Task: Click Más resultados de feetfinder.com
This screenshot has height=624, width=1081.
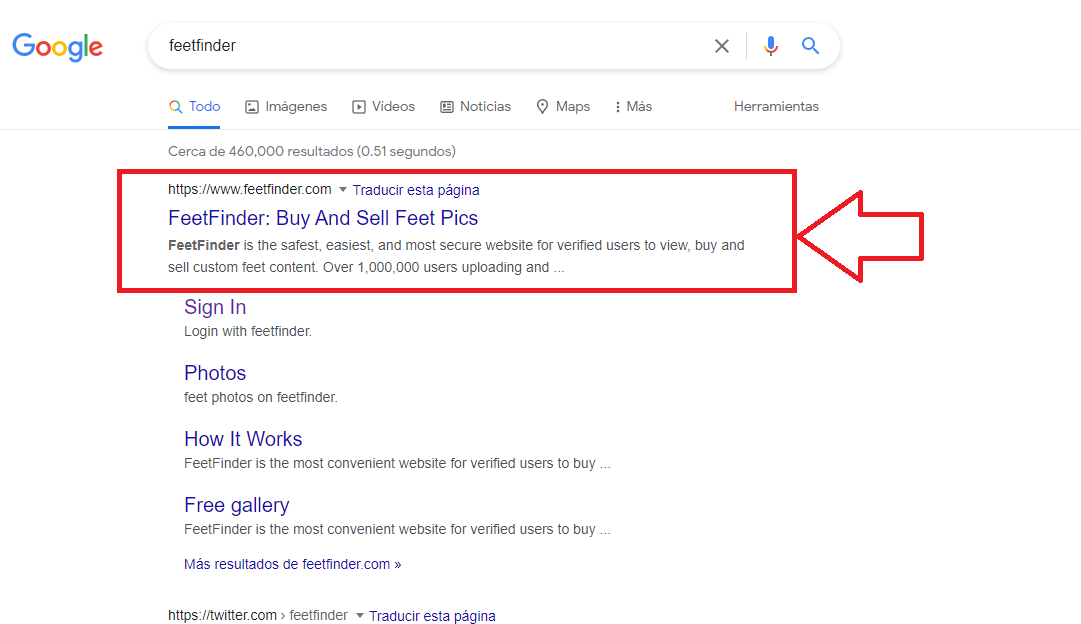Action: [x=292, y=564]
